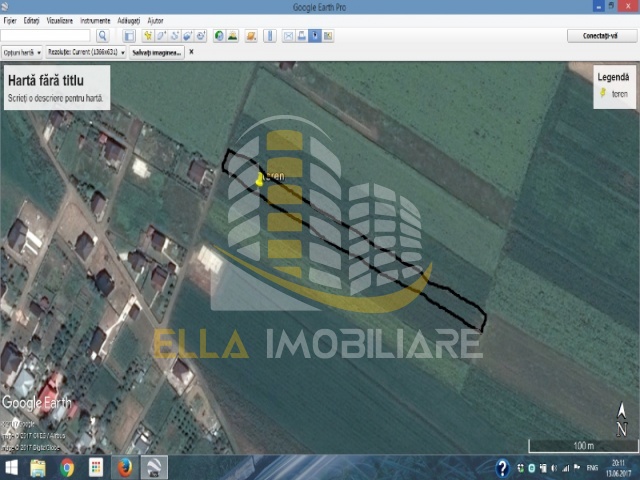
Task: Click View in Google Maps icon
Action: point(328,36)
